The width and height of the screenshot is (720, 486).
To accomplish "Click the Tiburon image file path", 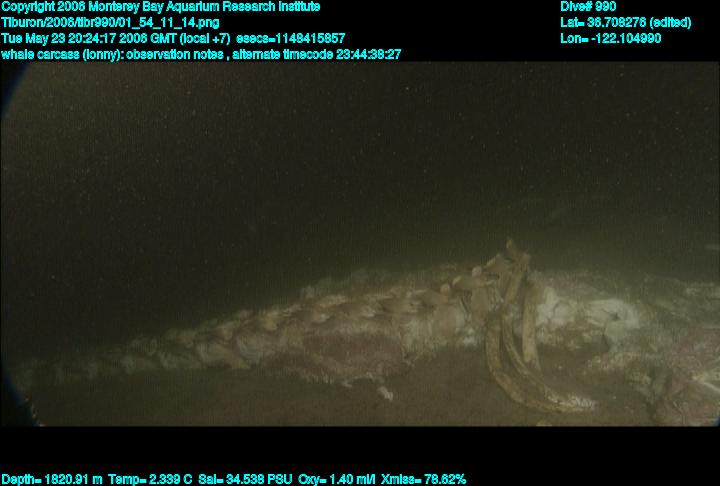I will pyautogui.click(x=110, y=22).
